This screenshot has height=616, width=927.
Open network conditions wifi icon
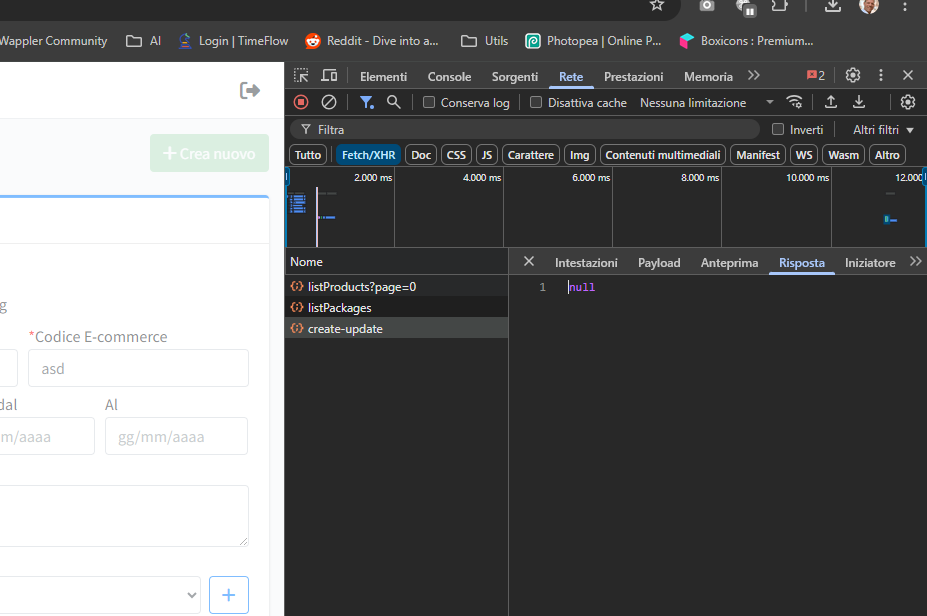(x=795, y=102)
